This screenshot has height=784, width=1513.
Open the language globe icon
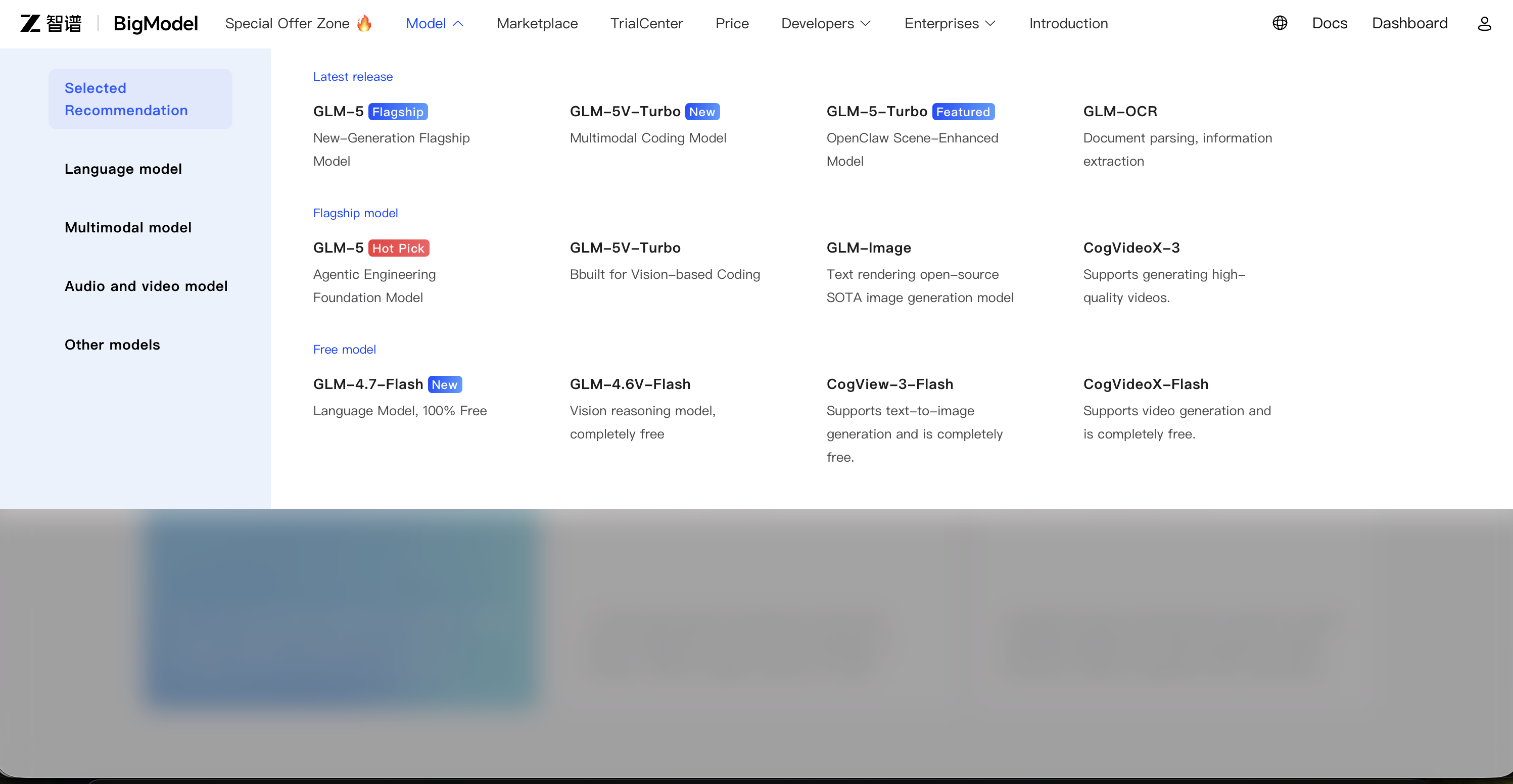click(x=1280, y=23)
